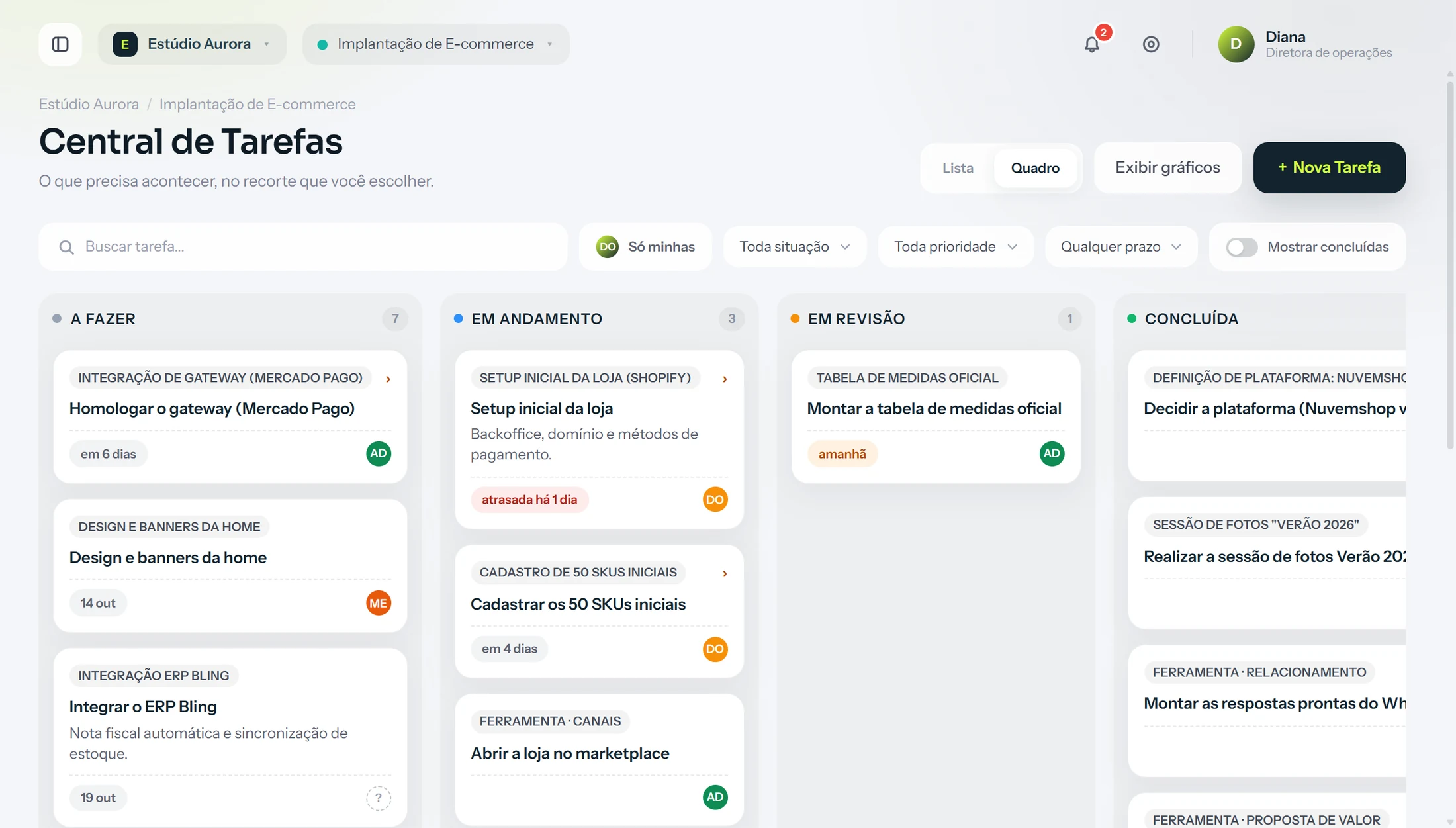Click atrasada há 1 dia badge
Screen dimensions: 1456x828
[529, 500]
